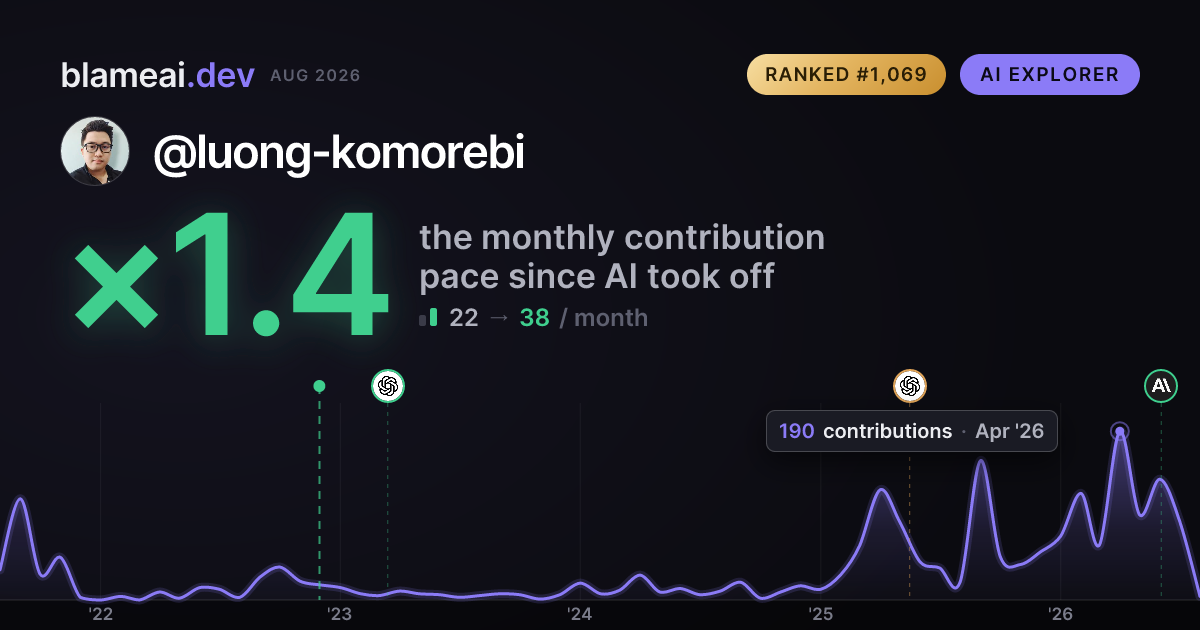Viewport: 1200px width, 630px height.
Task: Select the green dot marker above dashed line
Action: [x=319, y=386]
